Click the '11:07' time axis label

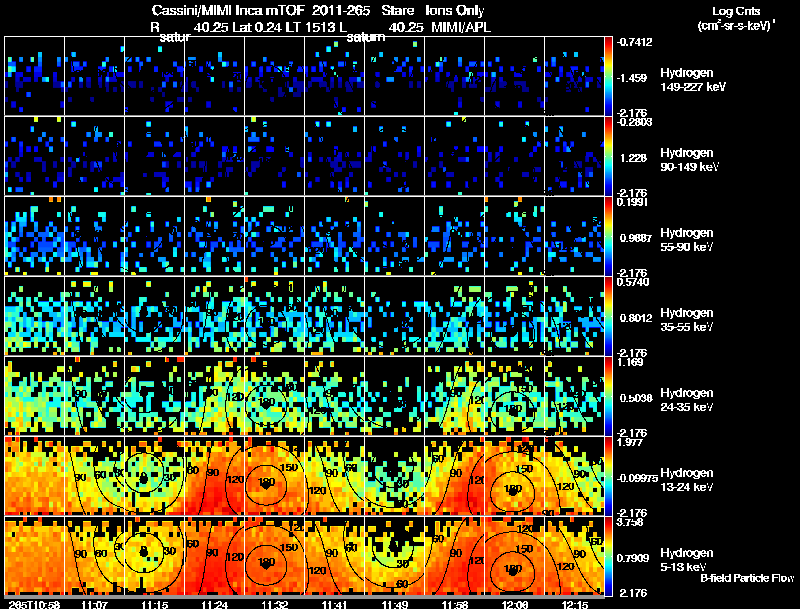[x=94, y=604]
